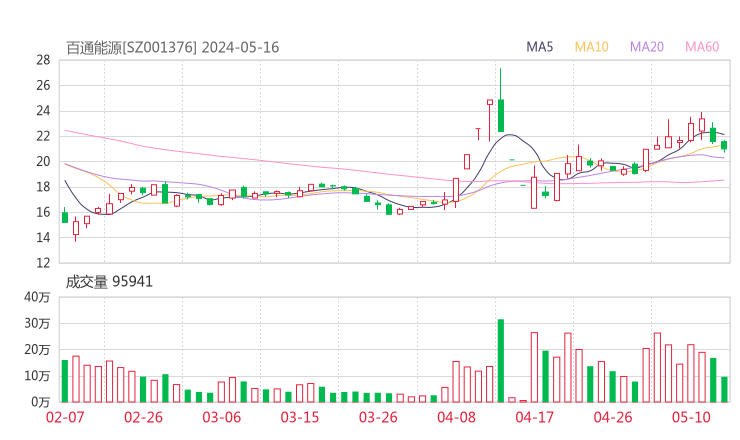Click the MA20 legend label
The image size is (740, 440).
(x=647, y=47)
